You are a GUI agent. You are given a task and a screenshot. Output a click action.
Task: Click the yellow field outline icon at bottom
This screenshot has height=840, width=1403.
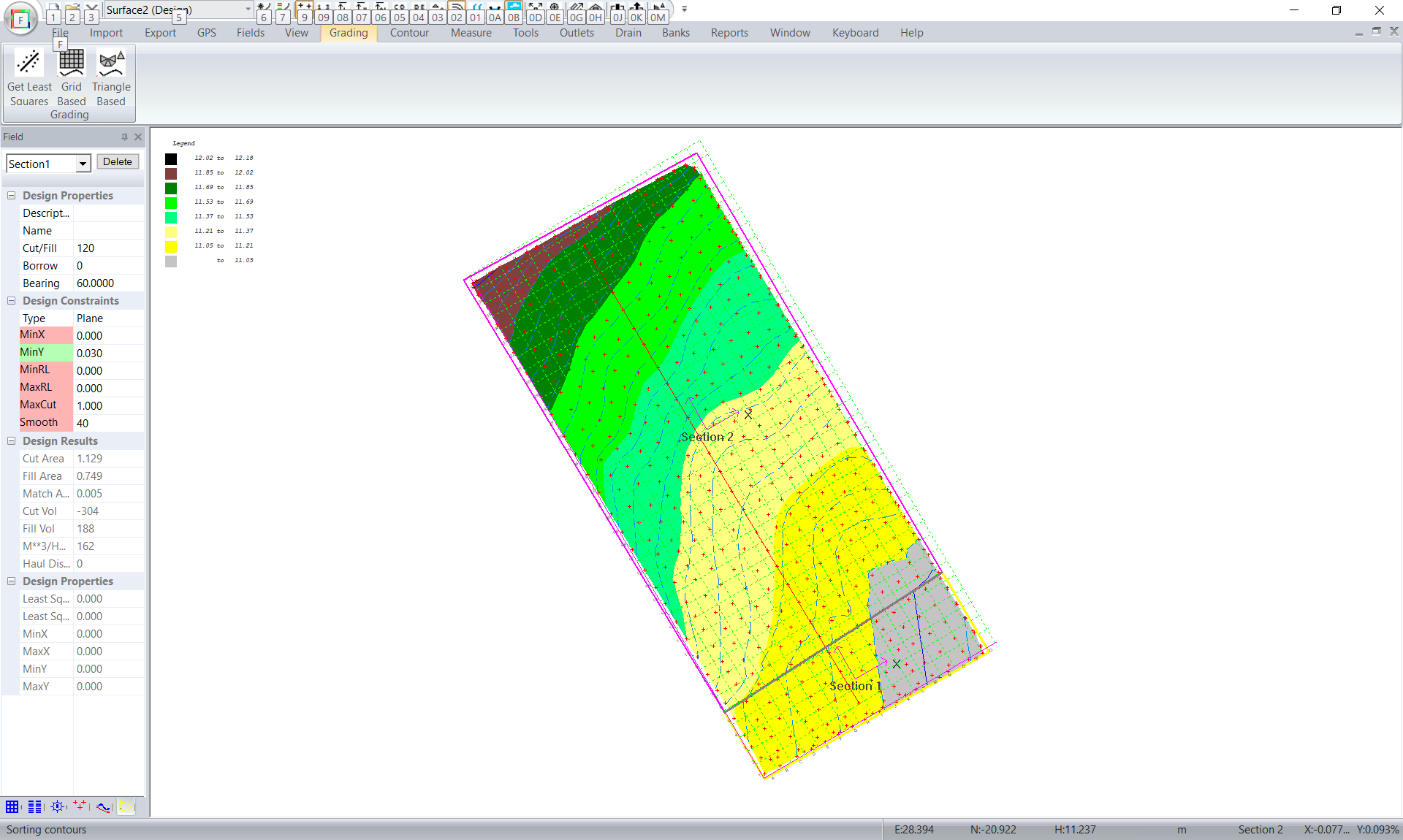(126, 806)
